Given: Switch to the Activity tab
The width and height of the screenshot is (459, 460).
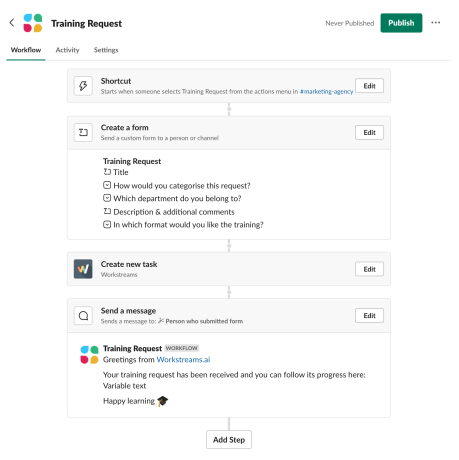Looking at the screenshot, I should click(x=67, y=50).
